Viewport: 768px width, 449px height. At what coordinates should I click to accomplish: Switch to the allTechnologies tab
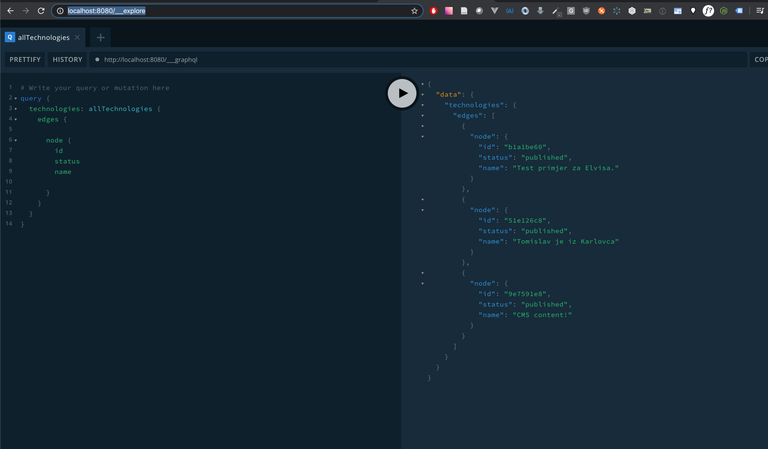point(43,37)
